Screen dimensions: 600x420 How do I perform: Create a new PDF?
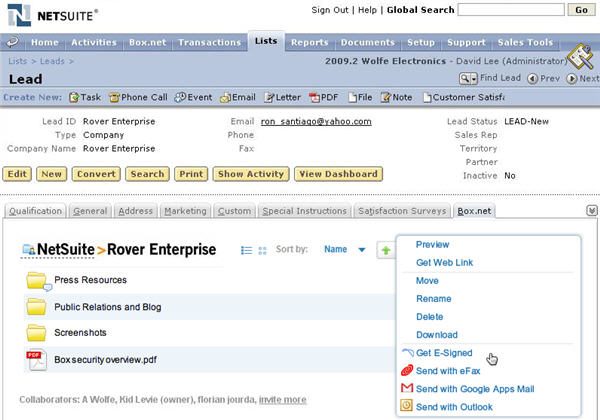tap(323, 98)
